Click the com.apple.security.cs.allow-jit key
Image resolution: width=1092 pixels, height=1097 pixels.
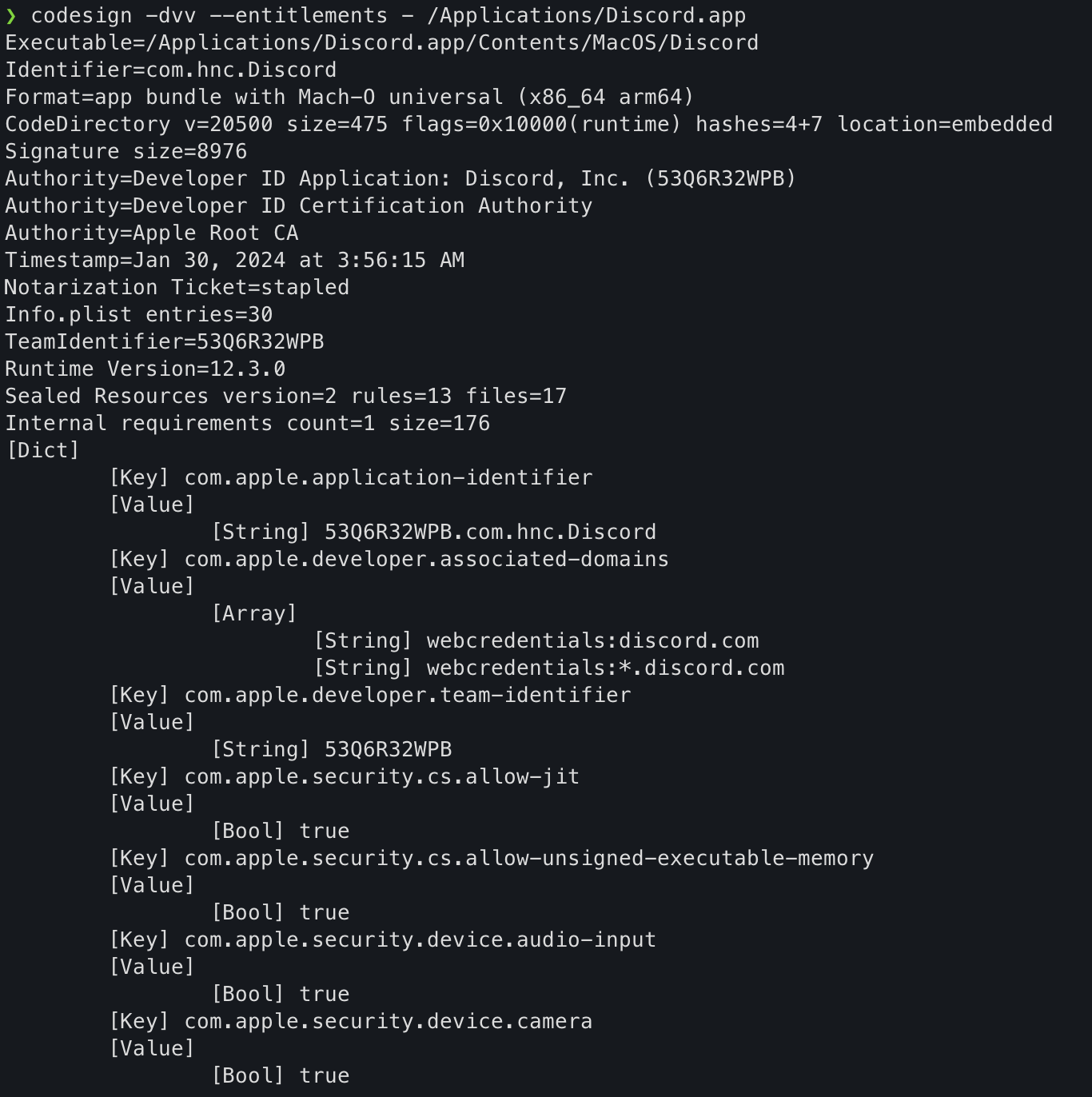[382, 777]
